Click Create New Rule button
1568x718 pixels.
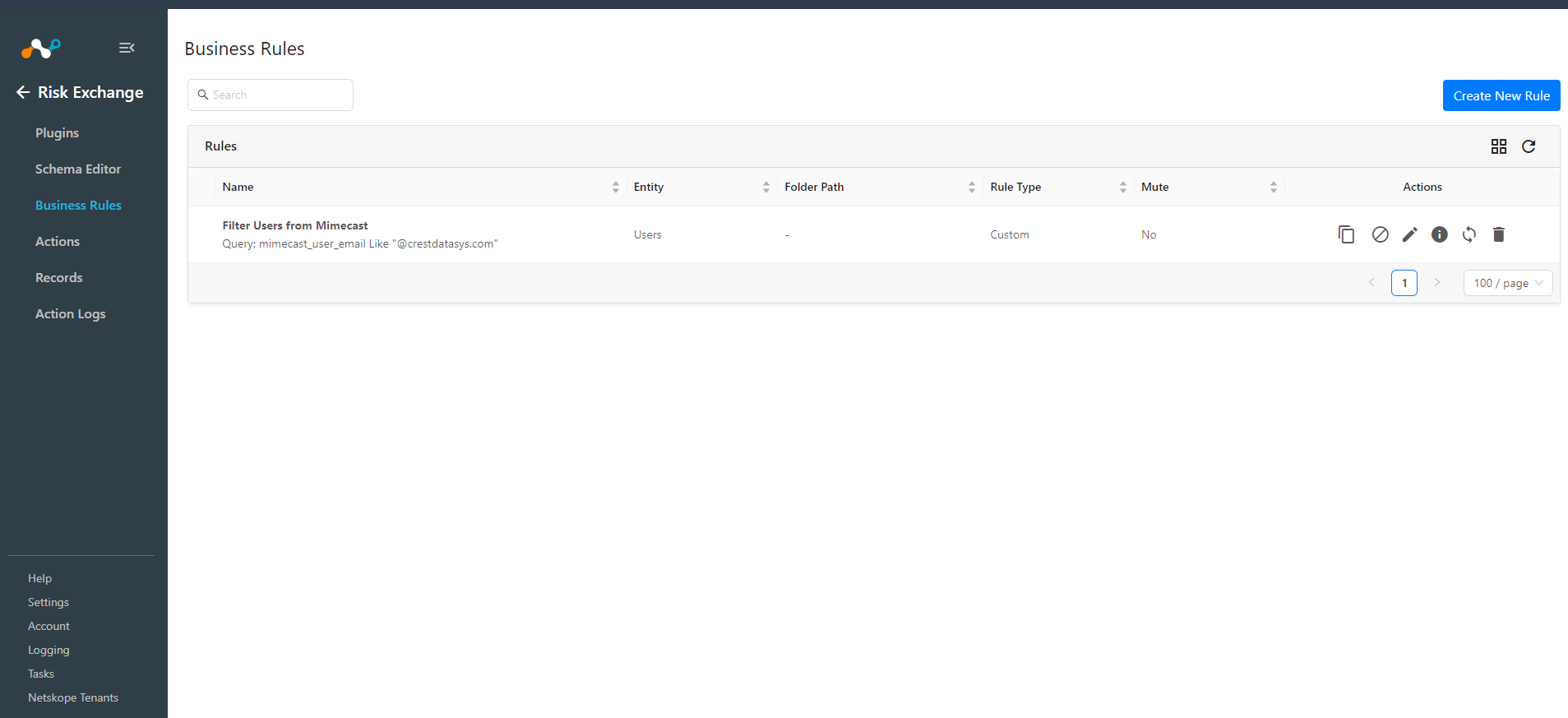(x=1501, y=95)
